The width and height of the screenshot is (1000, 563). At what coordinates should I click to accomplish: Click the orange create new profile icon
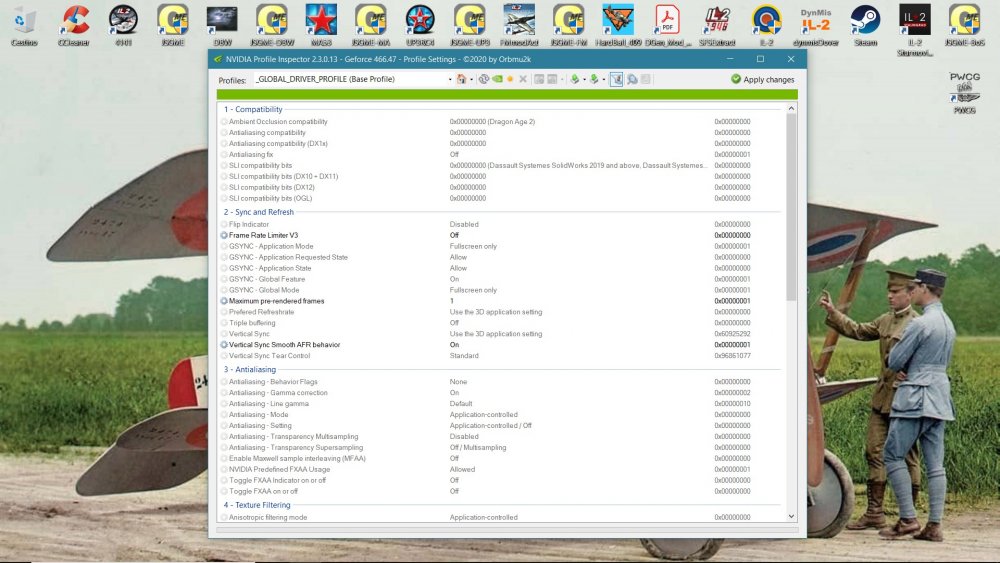click(510, 79)
